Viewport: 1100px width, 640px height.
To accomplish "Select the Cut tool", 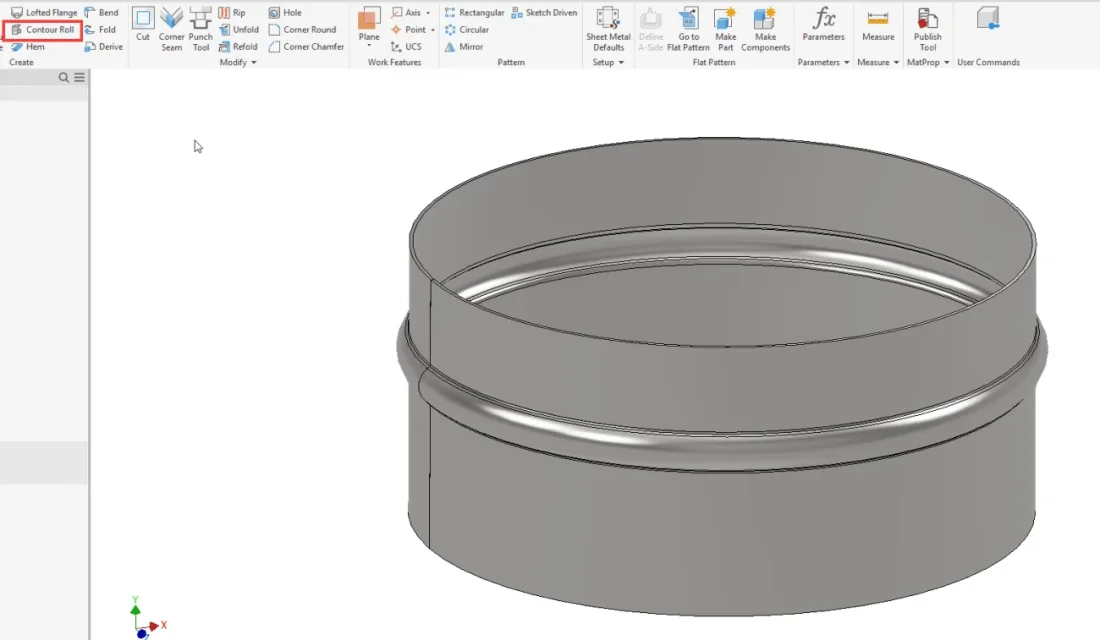I will (x=143, y=25).
